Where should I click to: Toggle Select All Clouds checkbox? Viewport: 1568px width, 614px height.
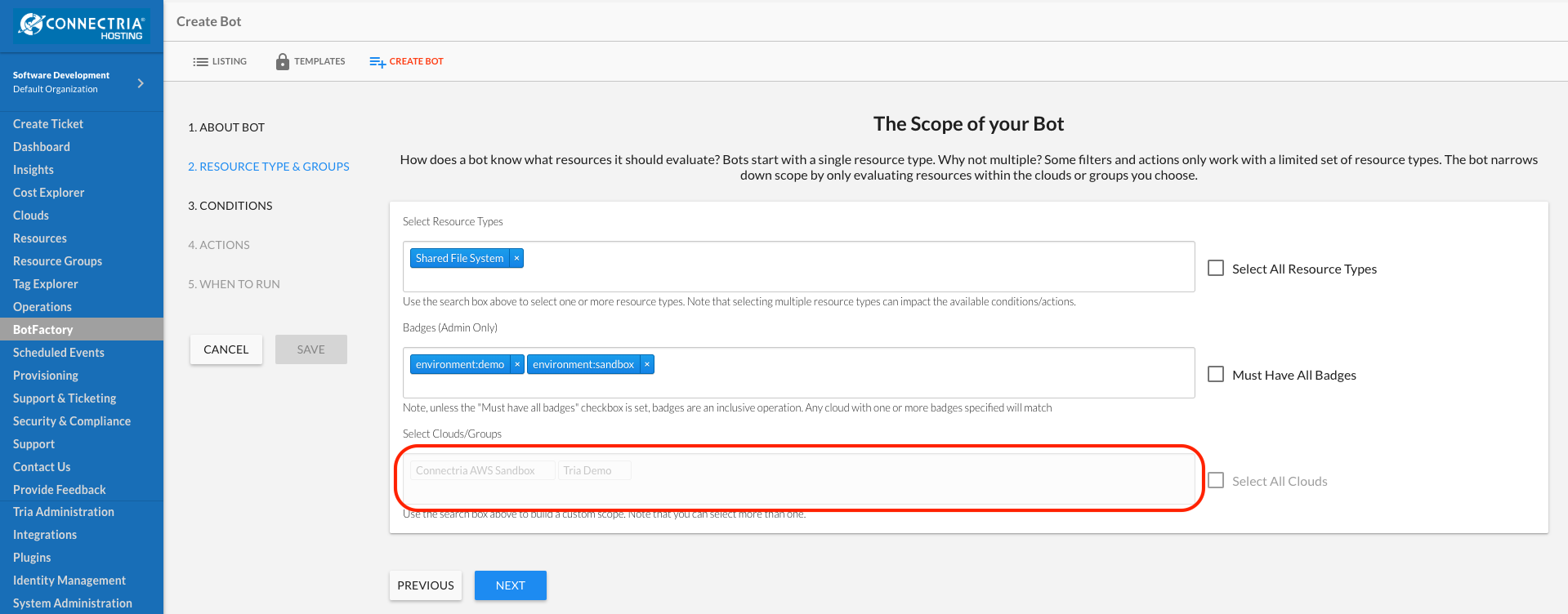(1216, 480)
